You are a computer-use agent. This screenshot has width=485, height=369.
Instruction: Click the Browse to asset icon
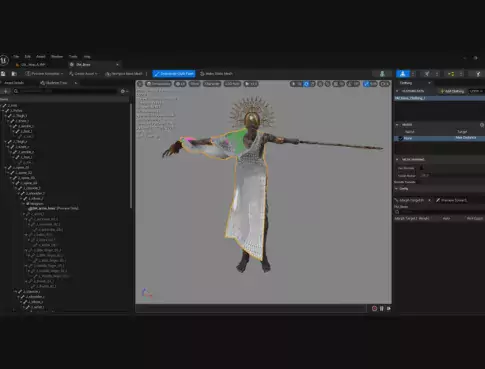(14, 74)
